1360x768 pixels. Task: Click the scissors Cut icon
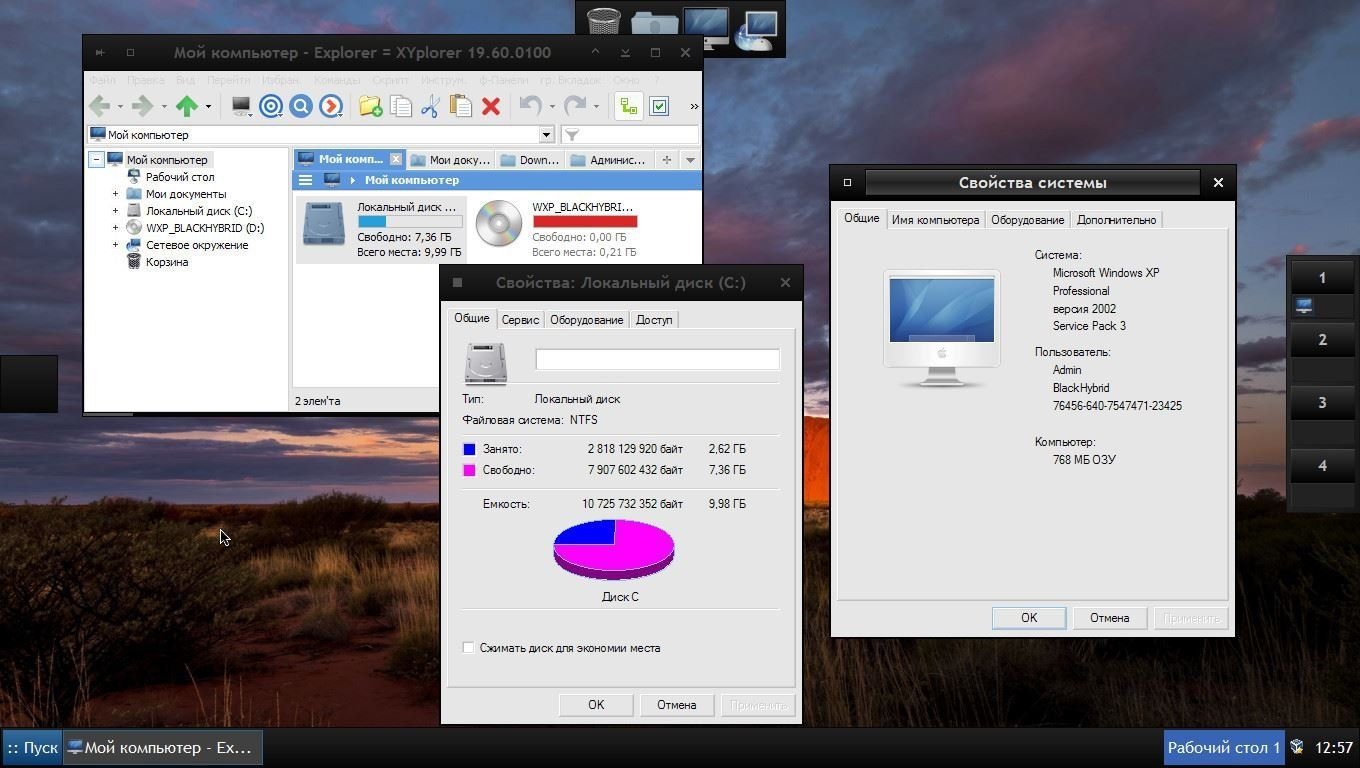coord(430,106)
